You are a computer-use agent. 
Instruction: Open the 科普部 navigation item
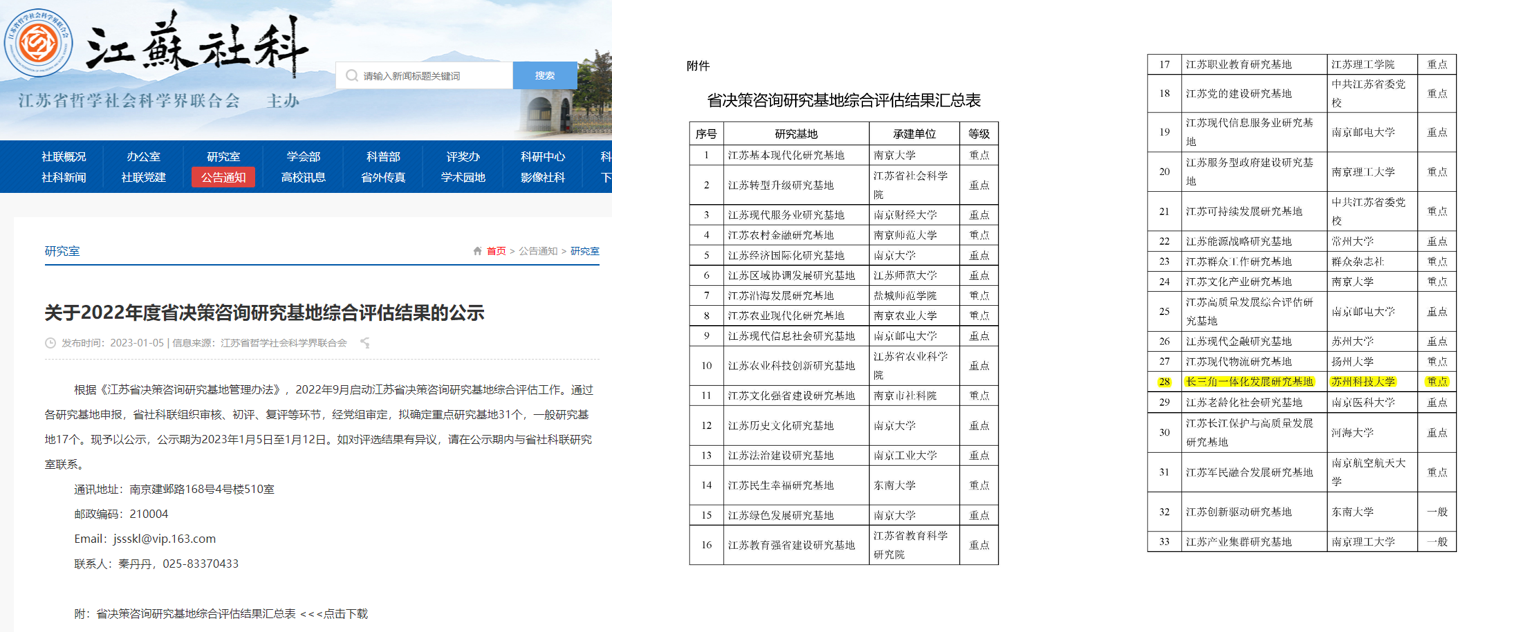(383, 156)
